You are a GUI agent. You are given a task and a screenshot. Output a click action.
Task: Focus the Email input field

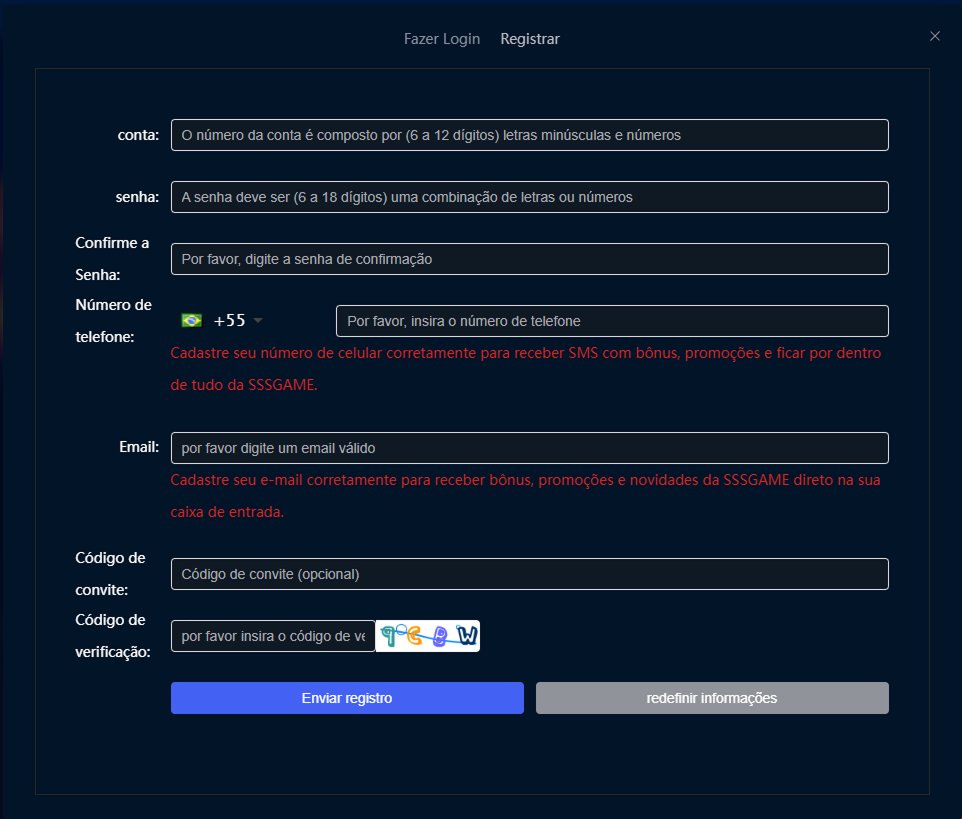click(529, 448)
